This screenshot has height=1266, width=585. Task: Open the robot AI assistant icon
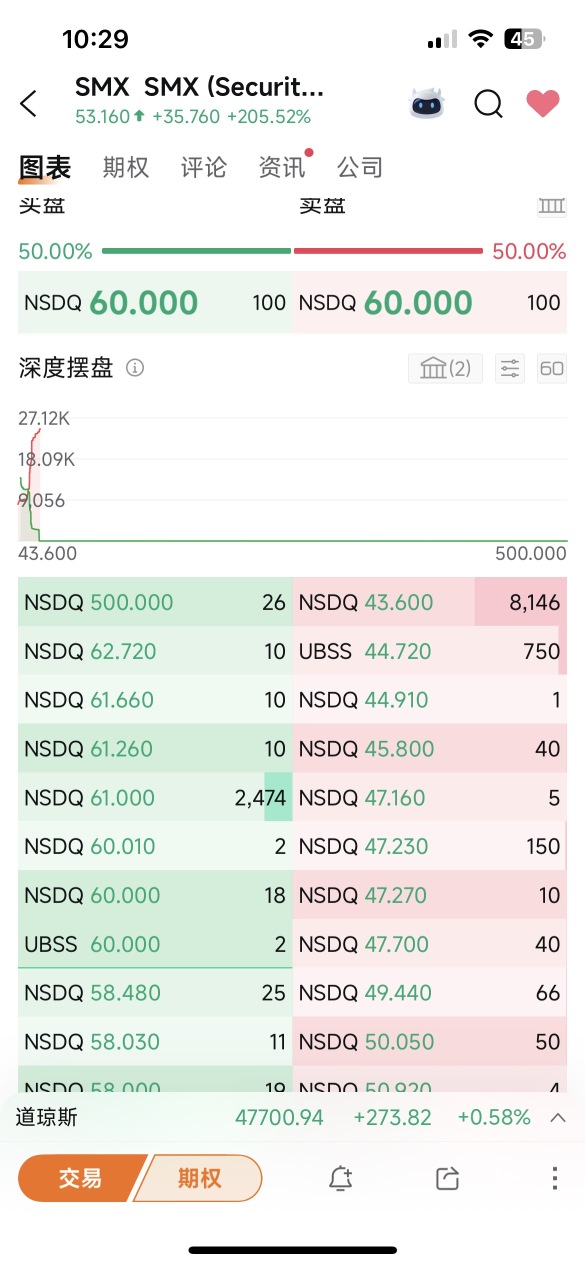(x=427, y=103)
